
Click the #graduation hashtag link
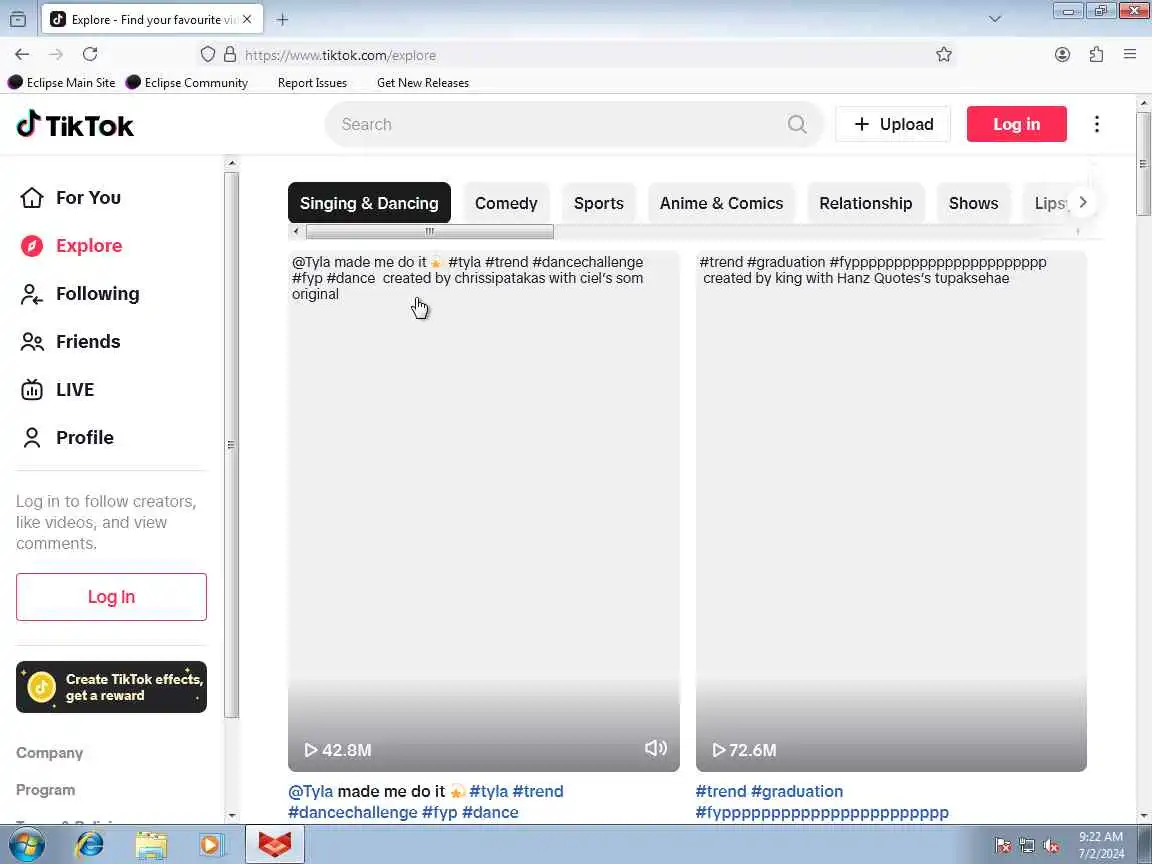(797, 791)
